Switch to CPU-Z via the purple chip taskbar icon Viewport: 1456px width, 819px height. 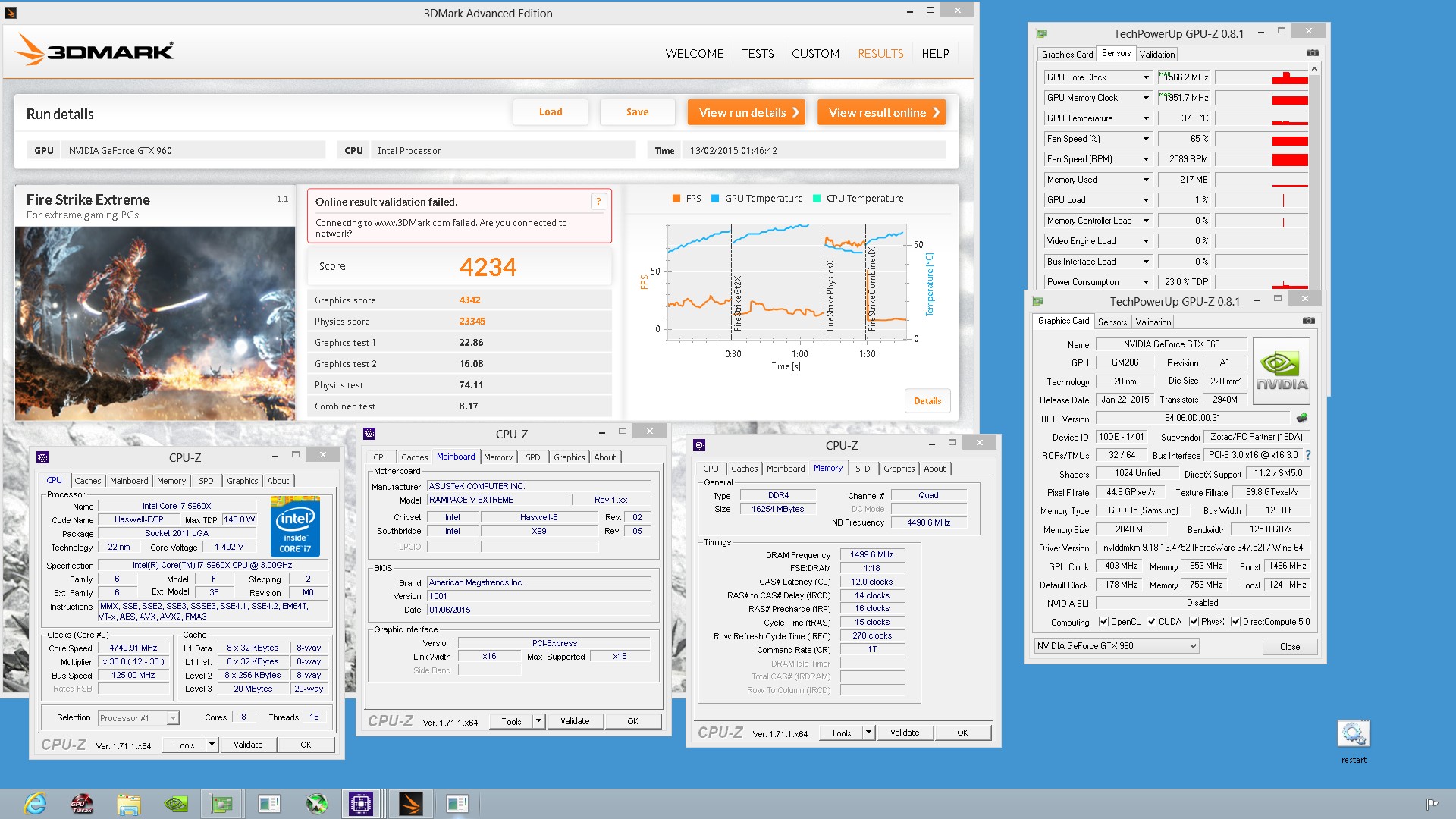tap(361, 804)
